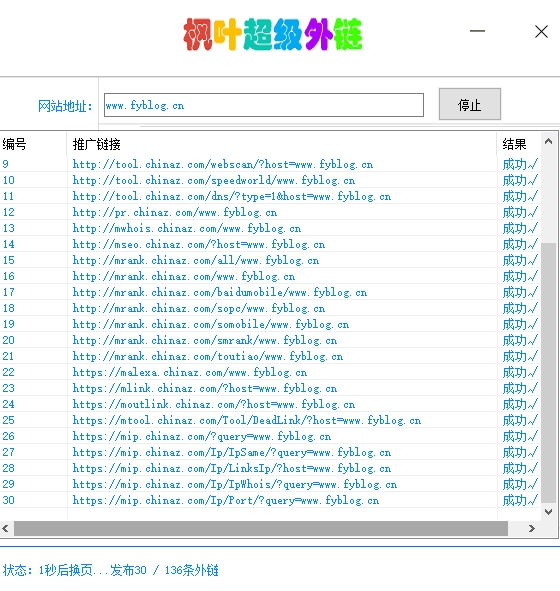
Task: Click the 枫叶超级外链 colorful title logo
Action: [x=273, y=34]
